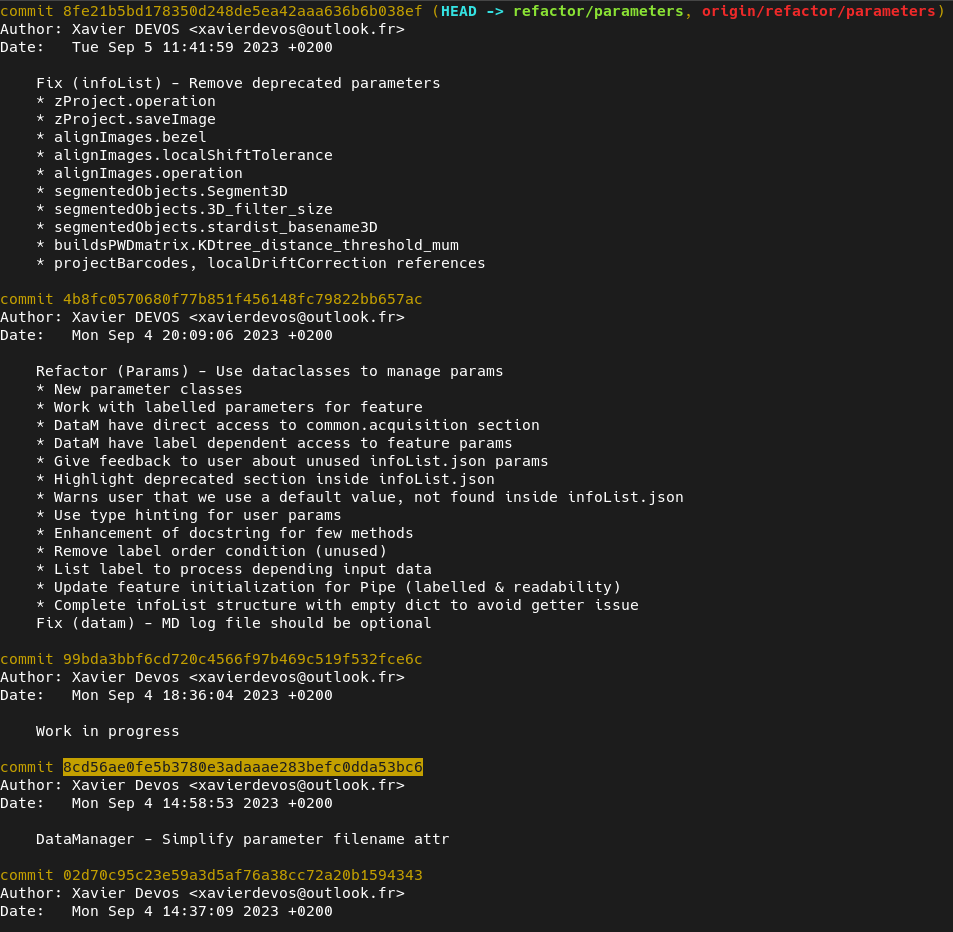
Task: Click date Mon Sep 4 18:36:04 2023
Action: (x=202, y=696)
